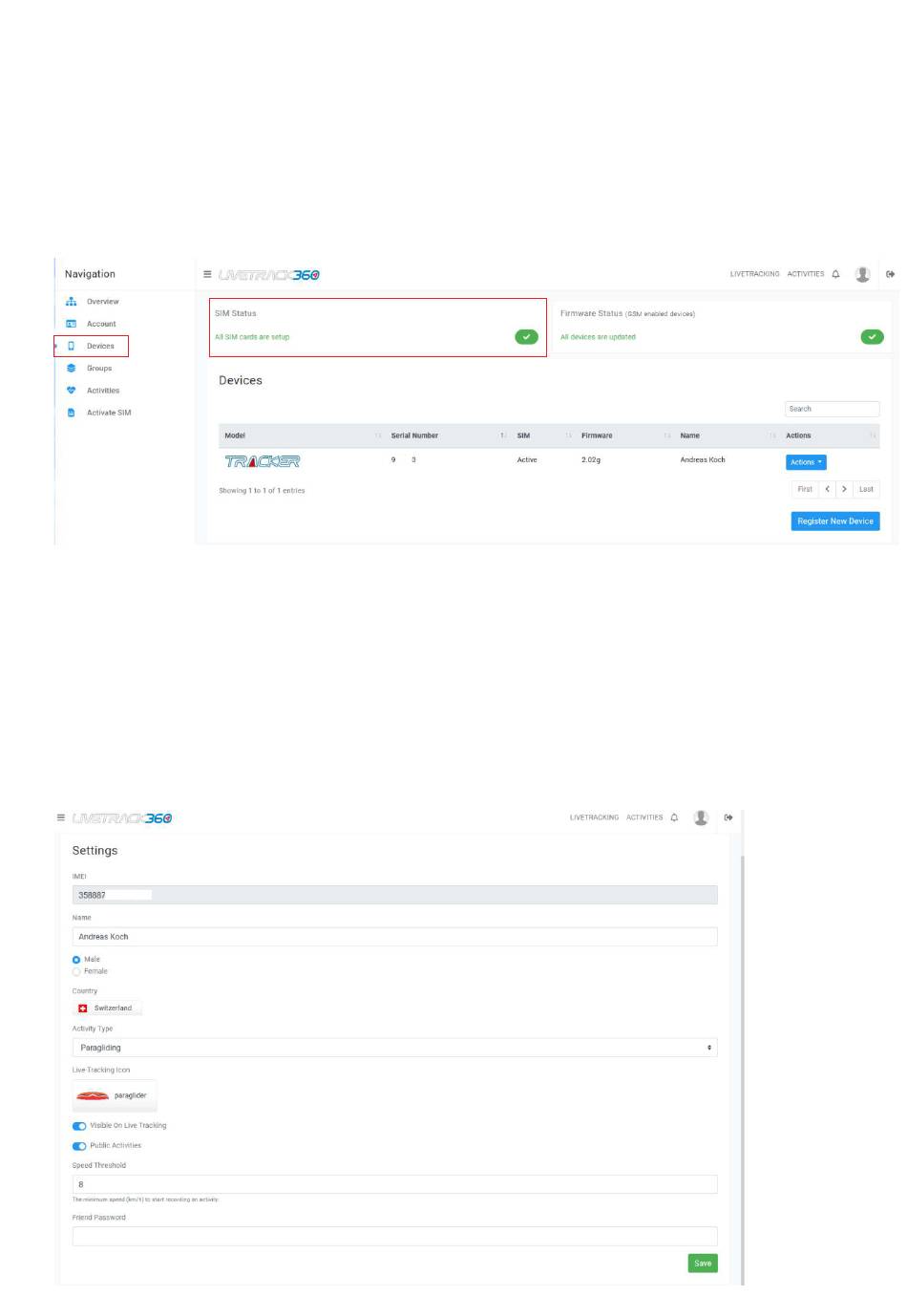Select the Devices phone icon in the sidebar
The height and width of the screenshot is (1316, 907).
pyautogui.click(x=71, y=346)
